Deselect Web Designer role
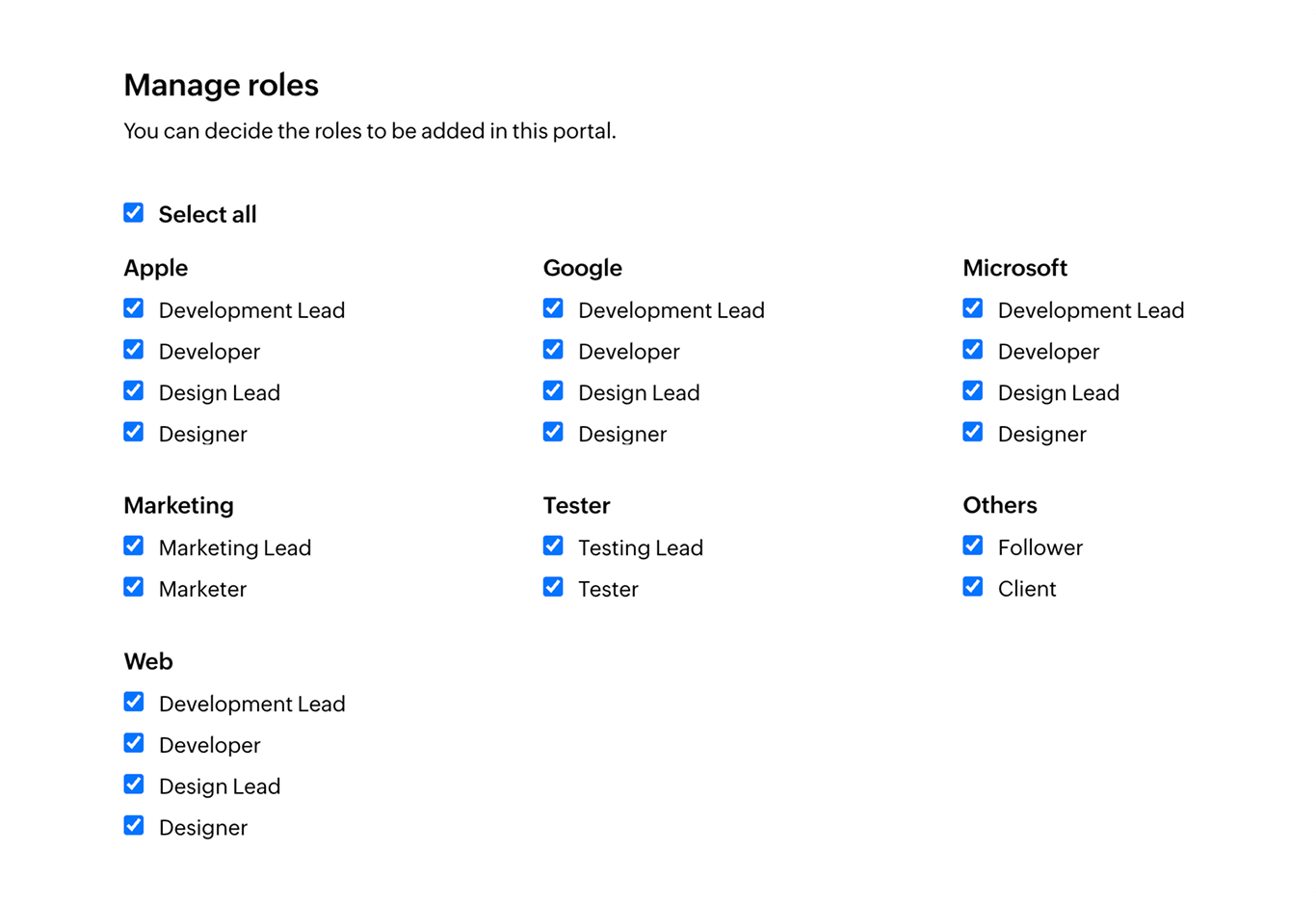1316x906 pixels. click(134, 826)
